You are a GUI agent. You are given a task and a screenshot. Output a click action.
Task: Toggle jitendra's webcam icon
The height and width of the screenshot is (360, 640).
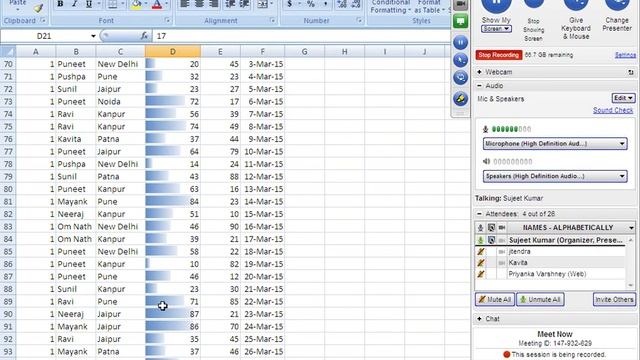click(502, 252)
